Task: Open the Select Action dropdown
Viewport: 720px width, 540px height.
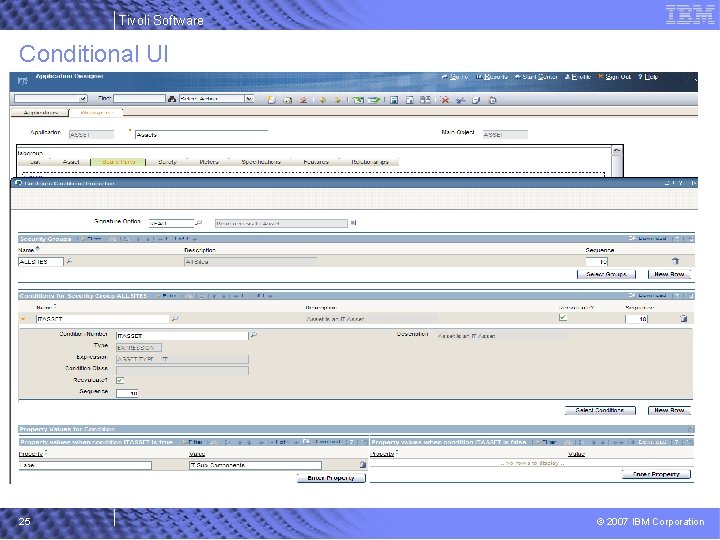Action: pos(249,99)
